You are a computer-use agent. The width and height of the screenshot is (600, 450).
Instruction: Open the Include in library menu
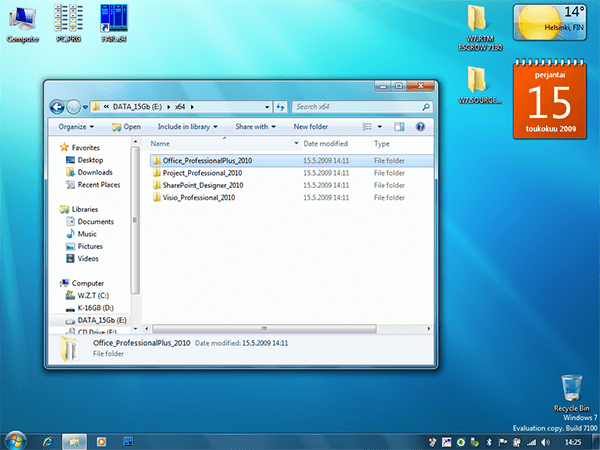tap(188, 127)
